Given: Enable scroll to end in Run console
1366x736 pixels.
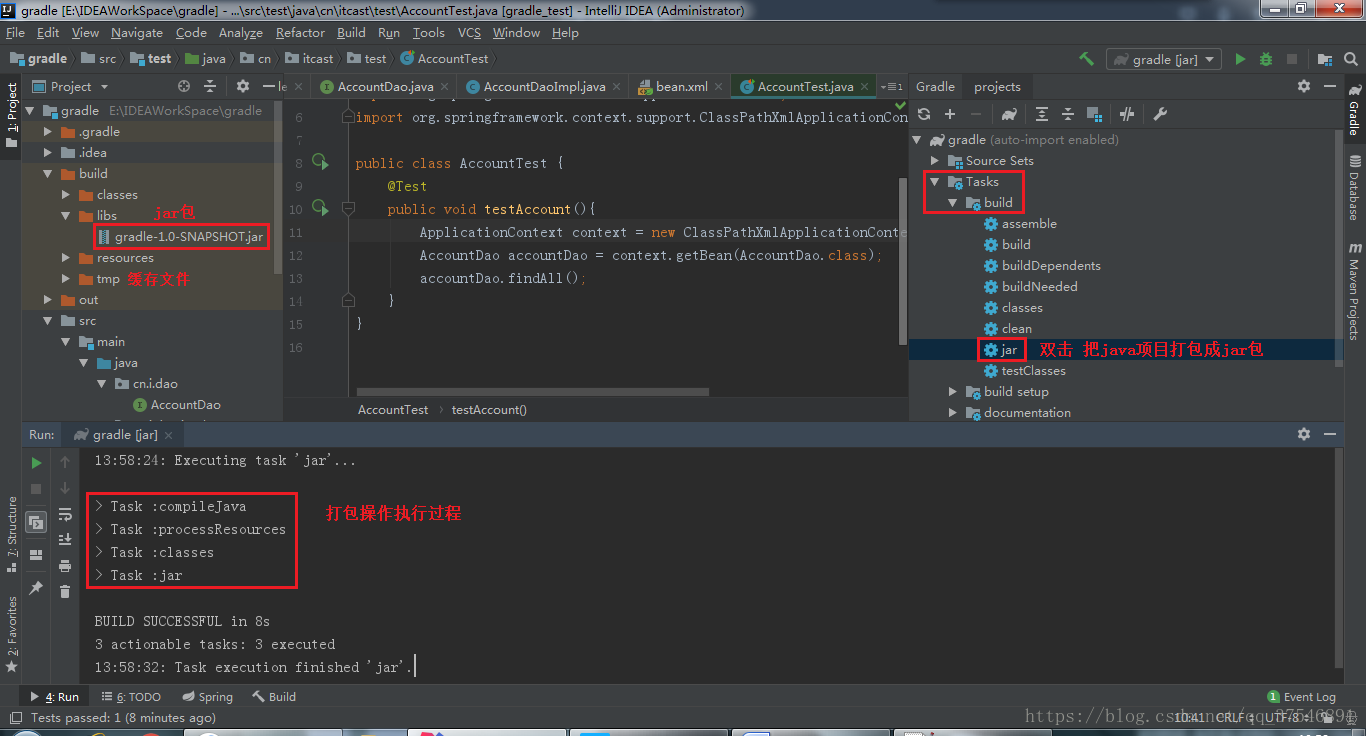Looking at the screenshot, I should tap(65, 540).
